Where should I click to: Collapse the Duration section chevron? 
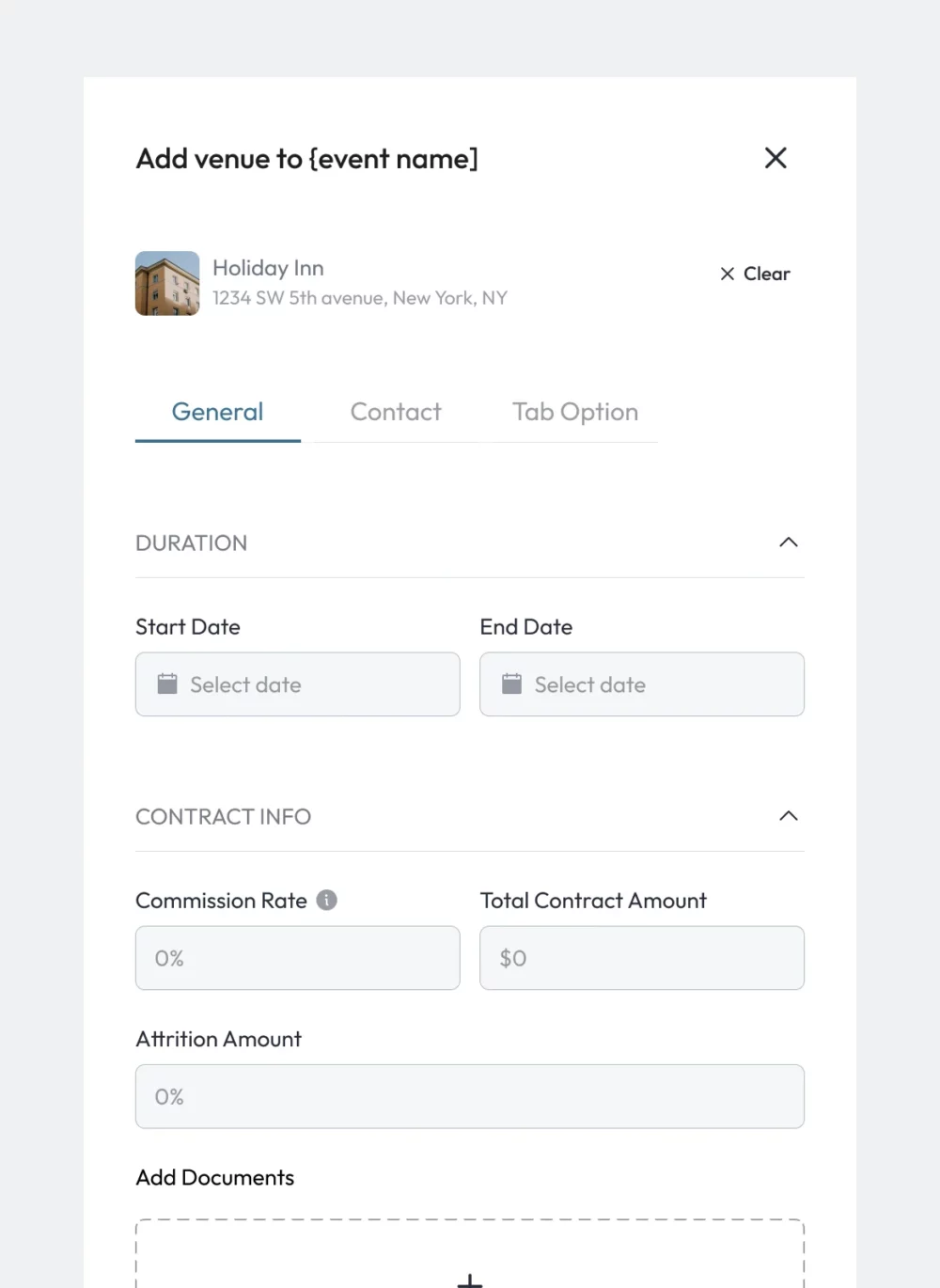pyautogui.click(x=789, y=542)
